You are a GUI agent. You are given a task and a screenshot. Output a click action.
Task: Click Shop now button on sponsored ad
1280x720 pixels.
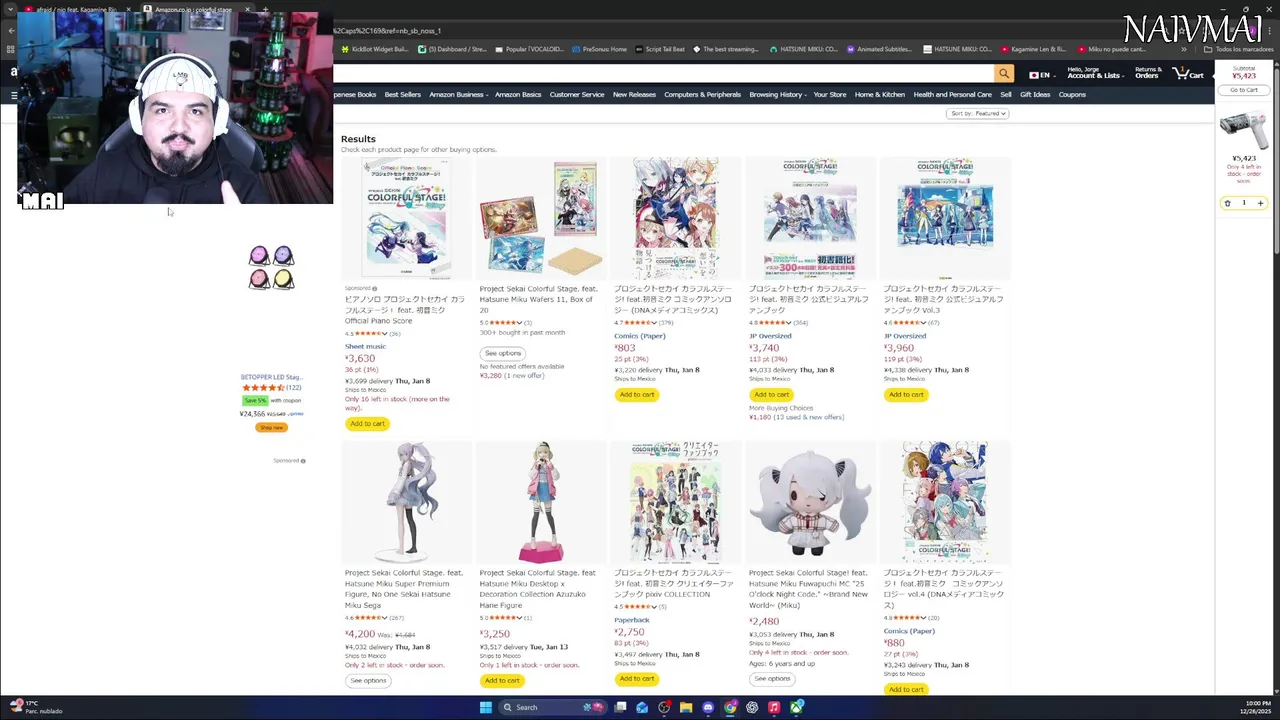pyautogui.click(x=271, y=427)
